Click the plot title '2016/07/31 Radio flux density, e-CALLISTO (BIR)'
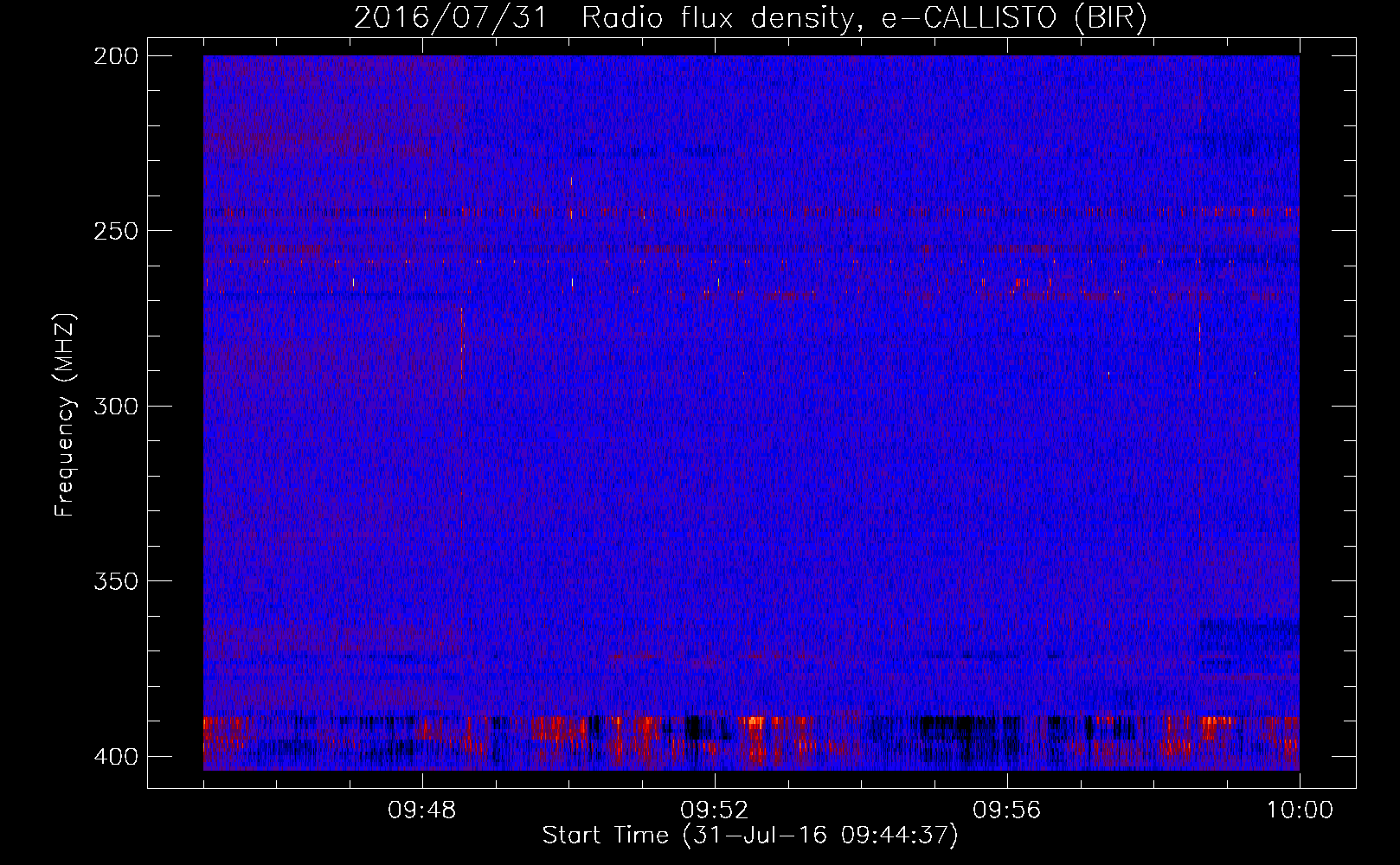The height and width of the screenshot is (865, 1400). click(x=750, y=18)
